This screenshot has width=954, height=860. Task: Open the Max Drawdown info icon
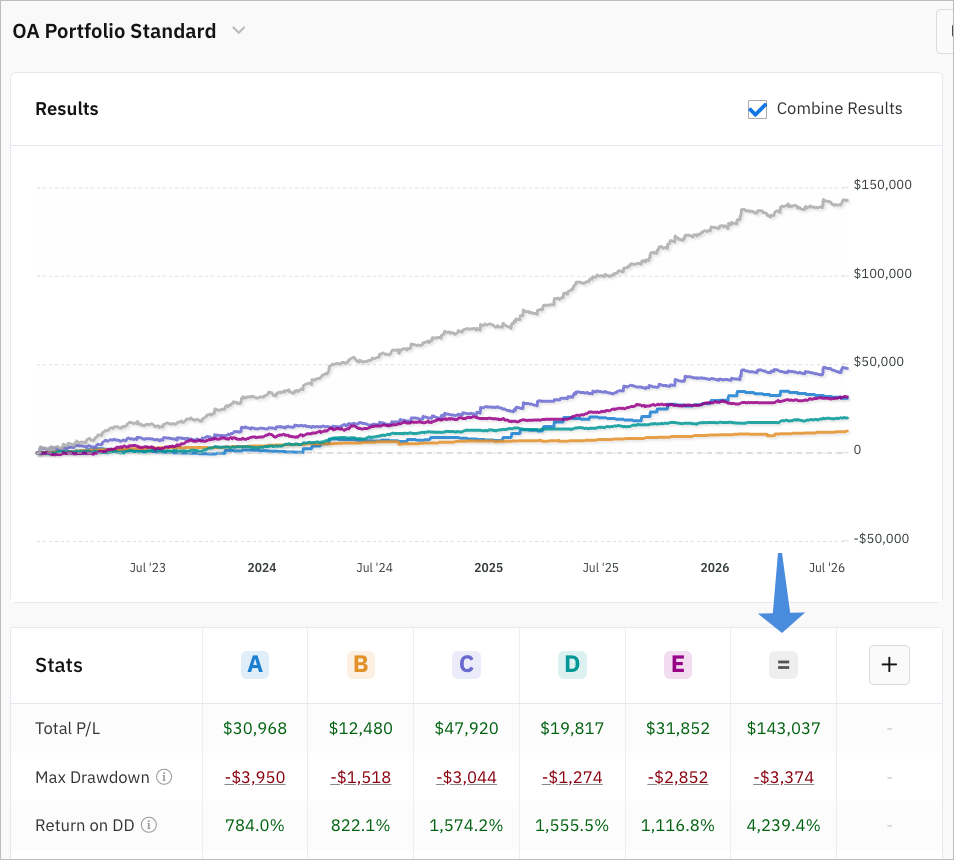pos(164,777)
